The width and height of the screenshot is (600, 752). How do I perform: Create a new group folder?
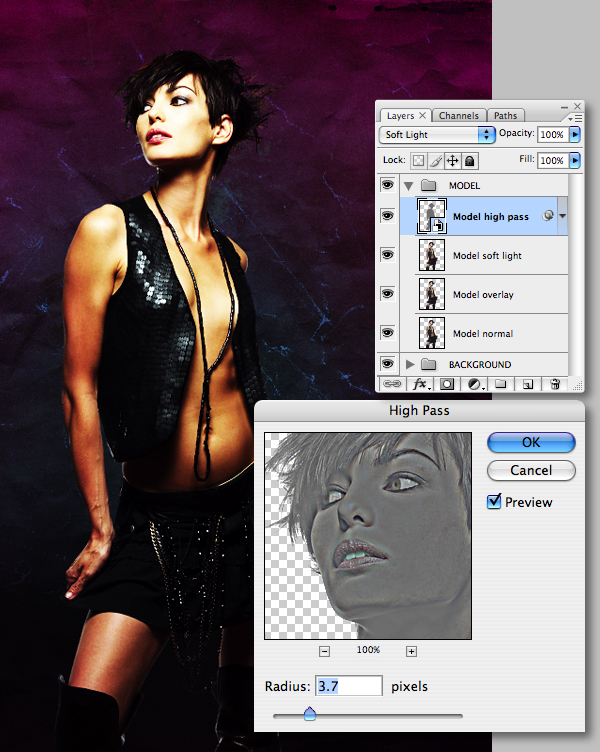click(x=501, y=384)
